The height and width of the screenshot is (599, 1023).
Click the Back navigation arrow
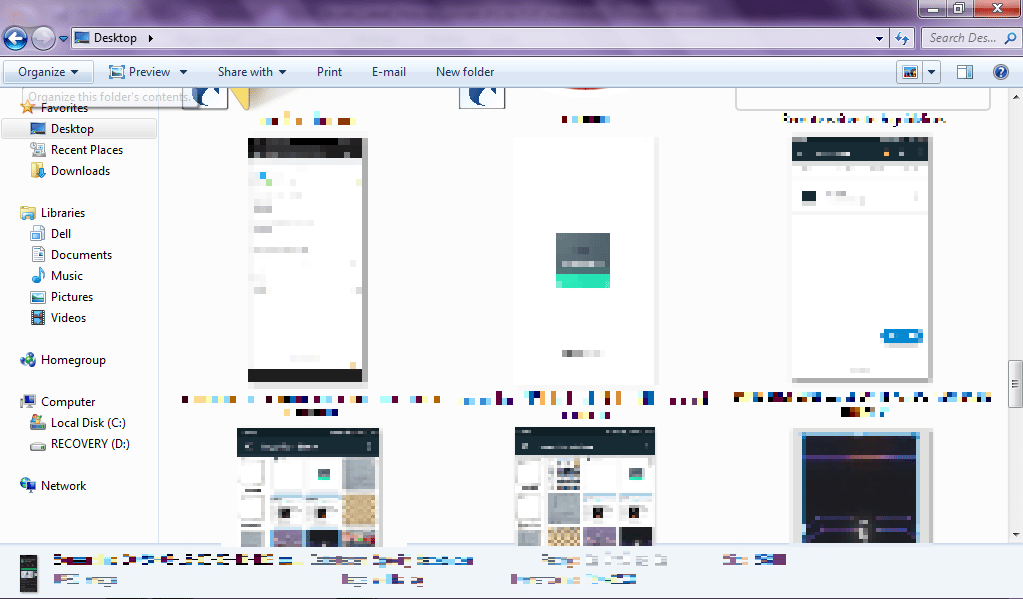[x=16, y=38]
